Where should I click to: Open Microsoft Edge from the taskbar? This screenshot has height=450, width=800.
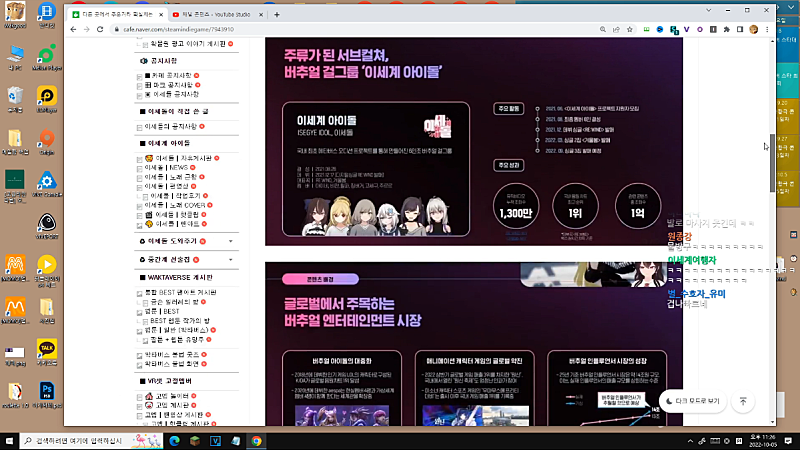point(174,441)
